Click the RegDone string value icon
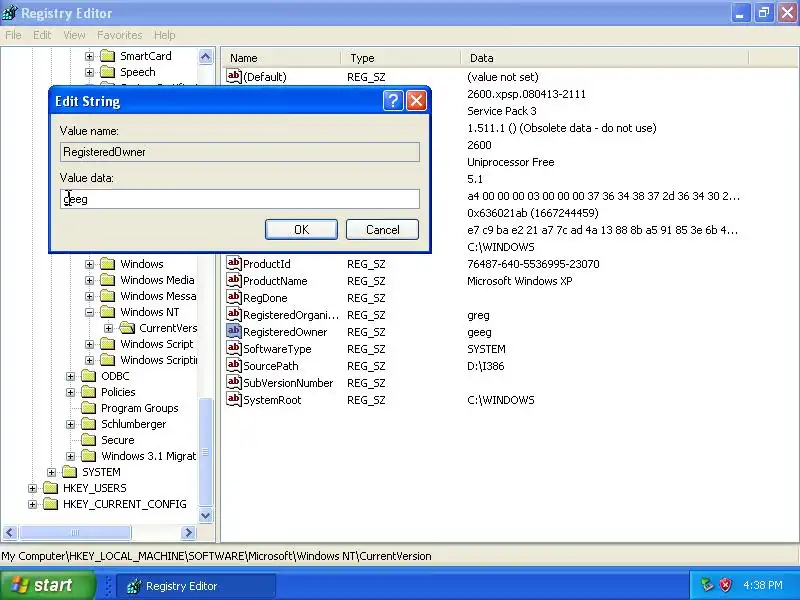This screenshot has width=800, height=600. [x=234, y=297]
